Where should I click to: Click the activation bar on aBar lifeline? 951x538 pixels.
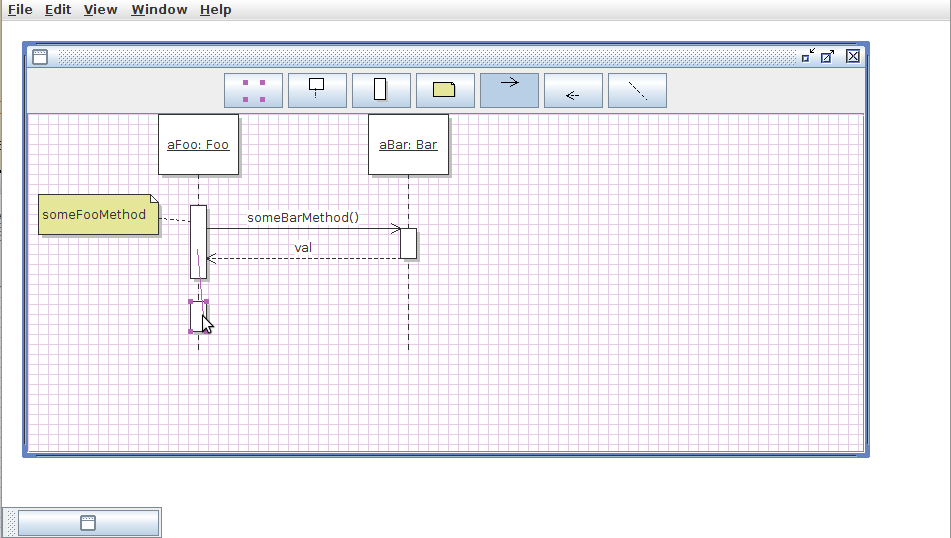point(408,243)
